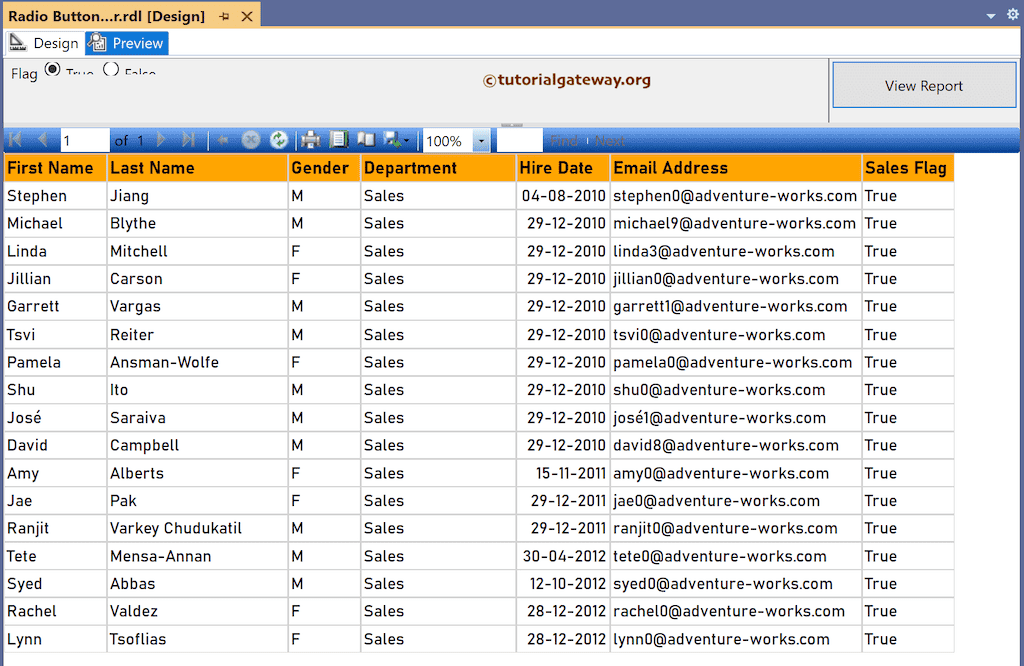Viewport: 1024px width, 666px height.
Task: Switch to print layout view
Action: pos(338,140)
